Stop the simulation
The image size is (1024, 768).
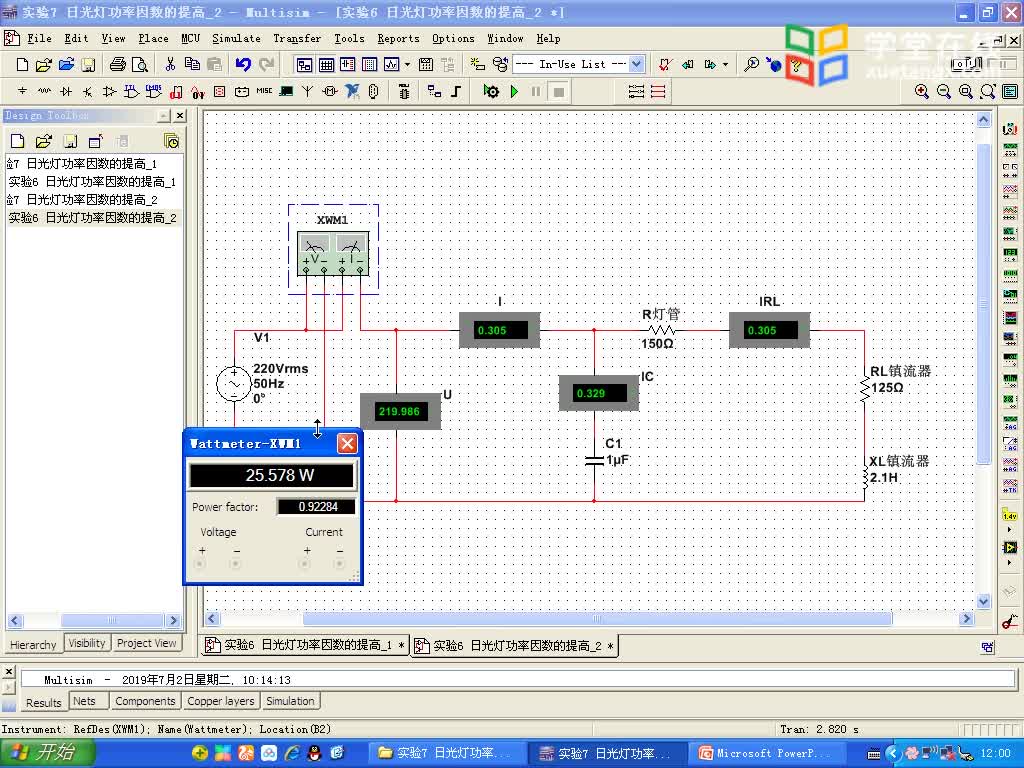click(x=558, y=91)
